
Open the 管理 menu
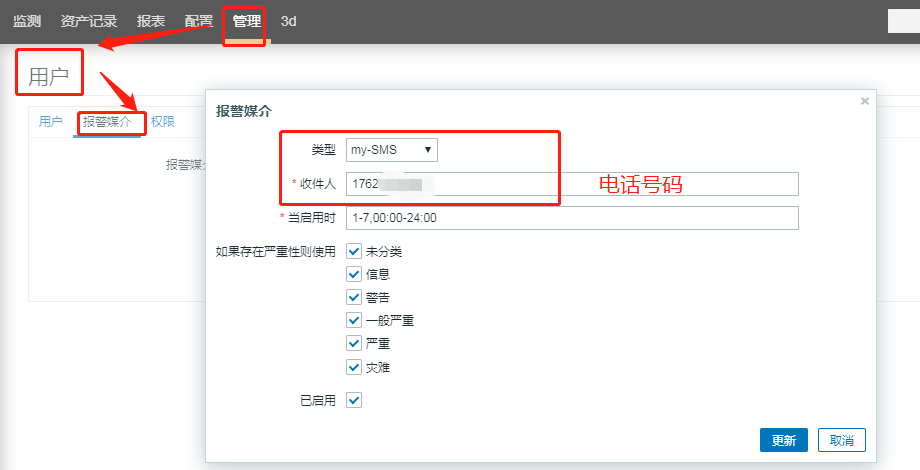[x=246, y=21]
